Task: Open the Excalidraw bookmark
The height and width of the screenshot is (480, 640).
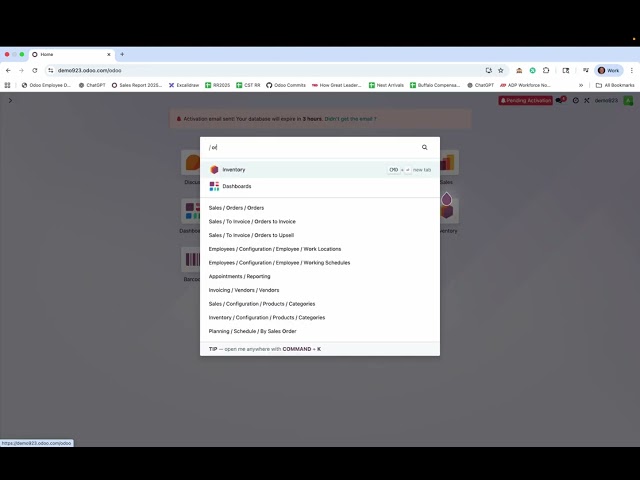Action: pyautogui.click(x=184, y=85)
